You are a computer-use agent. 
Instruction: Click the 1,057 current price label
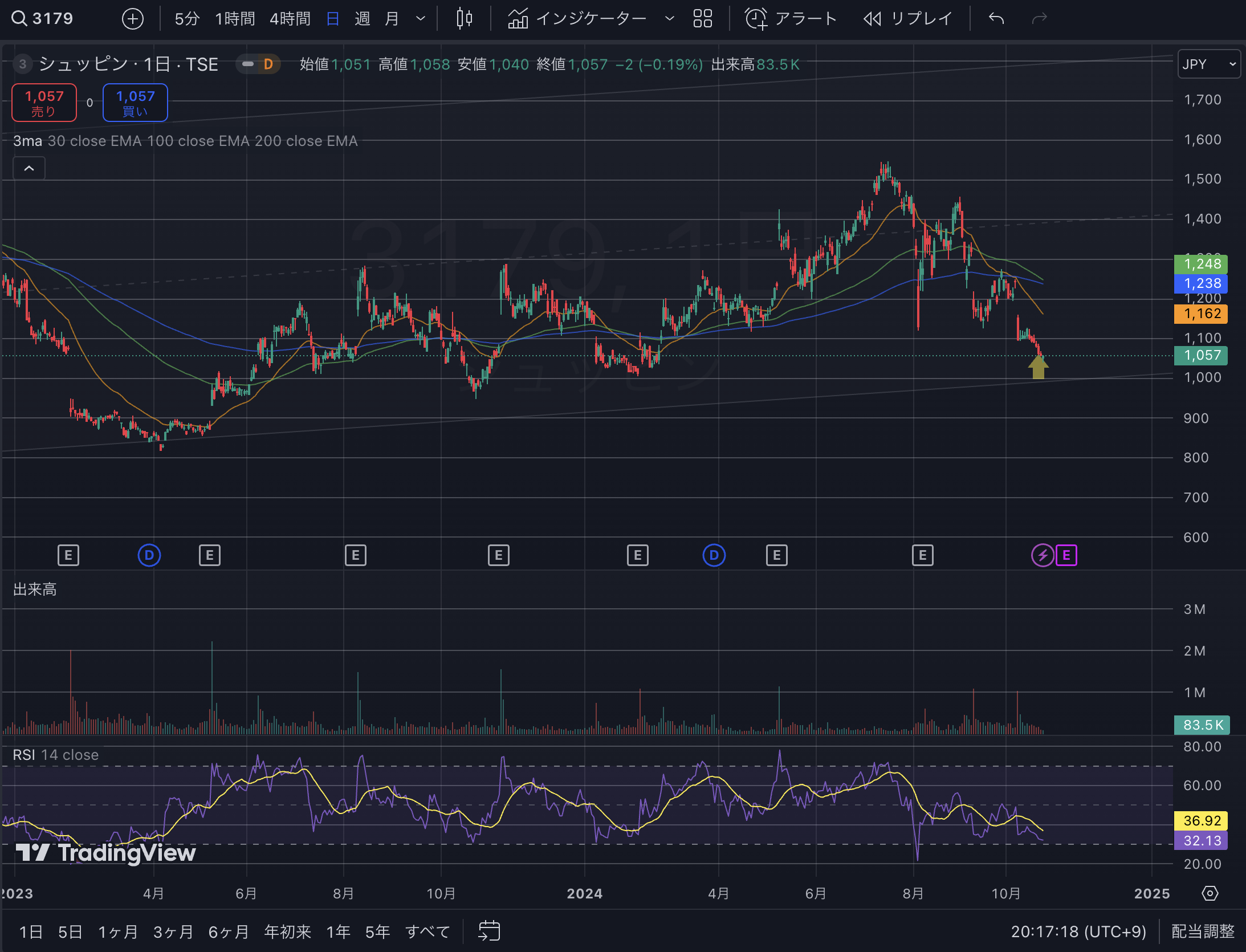1202,355
